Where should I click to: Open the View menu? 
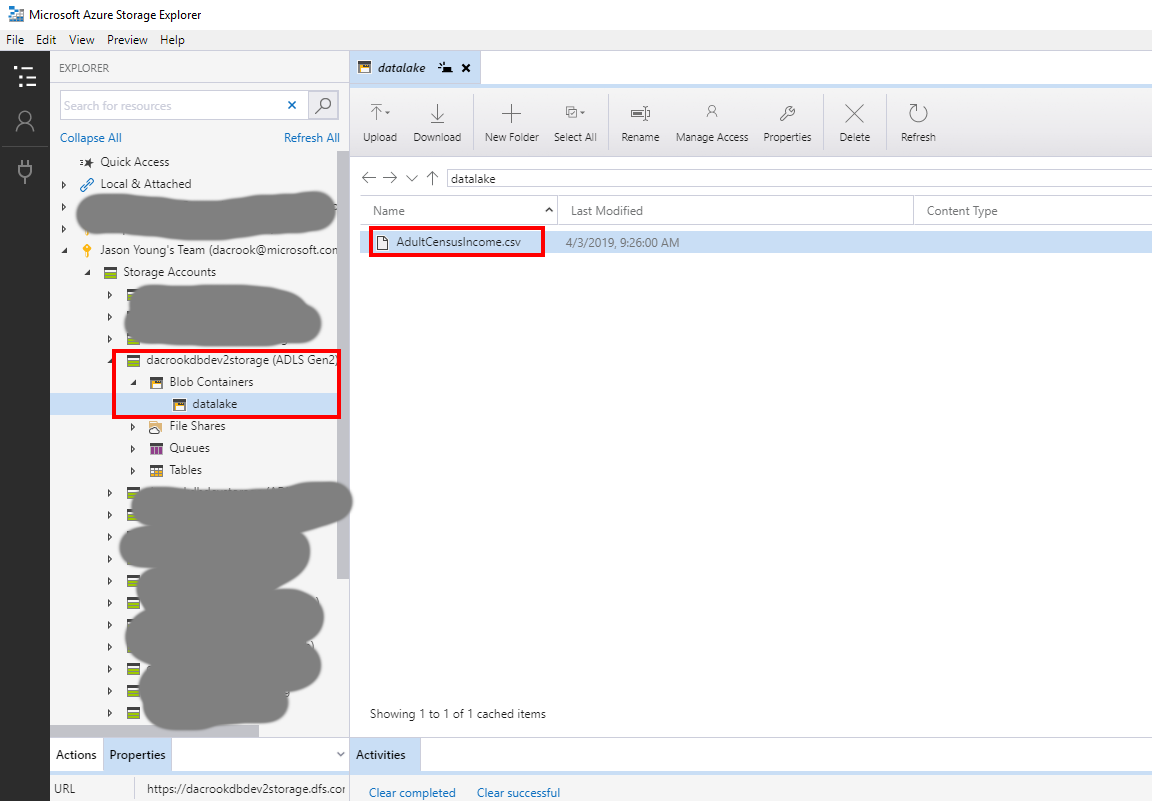pos(82,40)
